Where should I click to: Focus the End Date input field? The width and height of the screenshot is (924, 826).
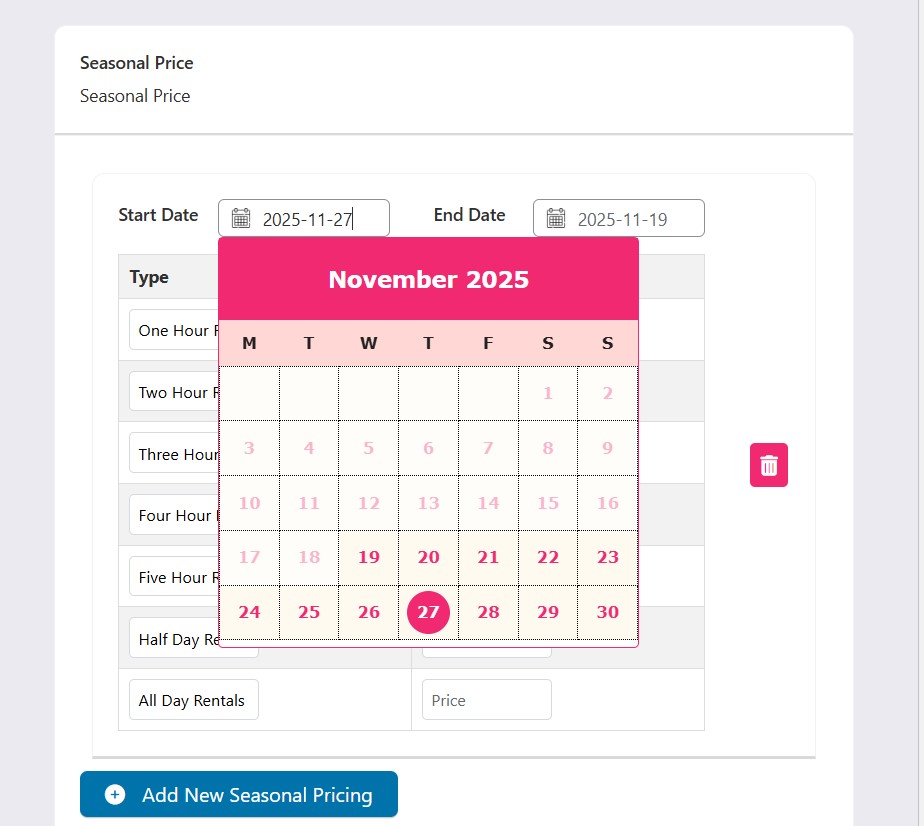pyautogui.click(x=630, y=219)
